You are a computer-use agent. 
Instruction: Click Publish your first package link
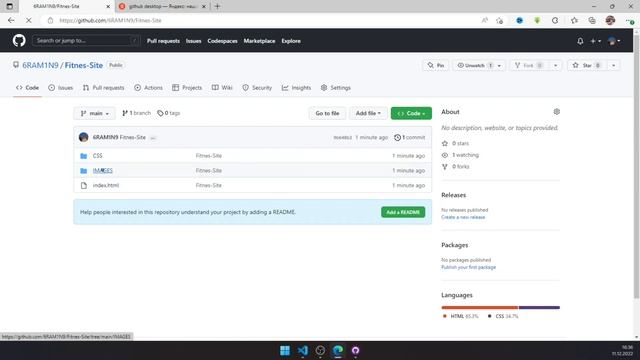tap(469, 267)
